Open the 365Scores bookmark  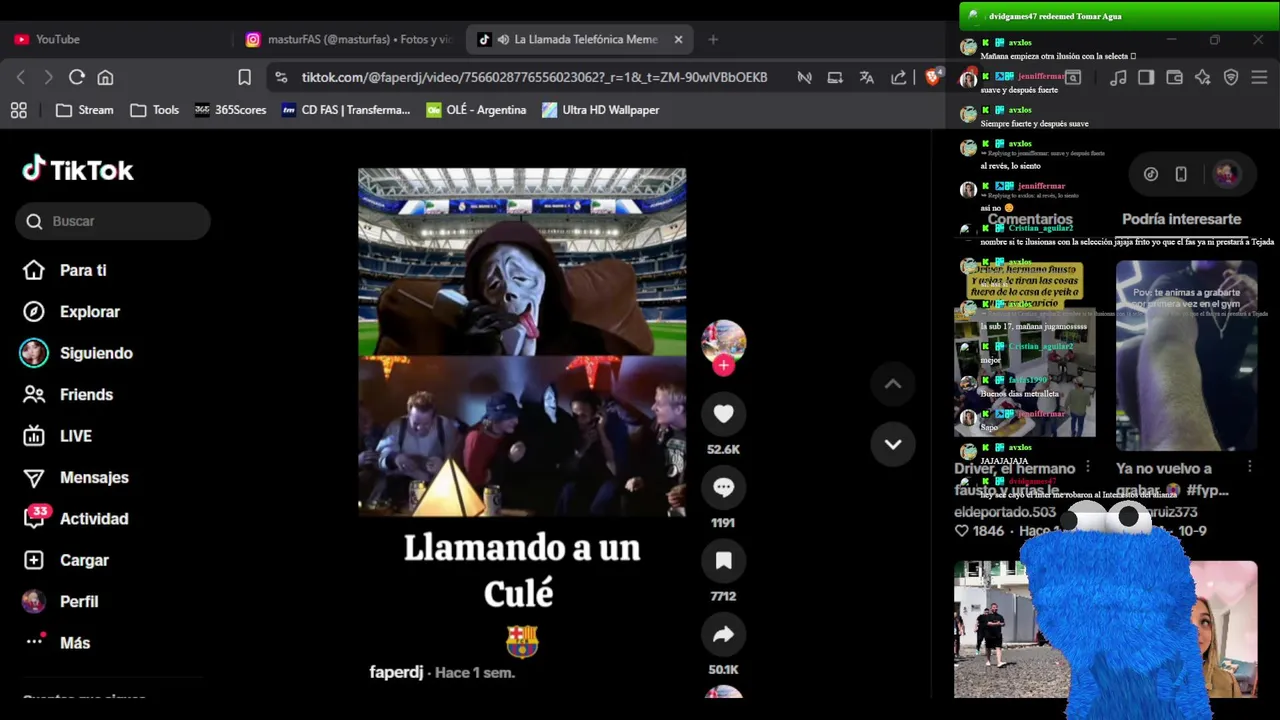click(x=230, y=110)
